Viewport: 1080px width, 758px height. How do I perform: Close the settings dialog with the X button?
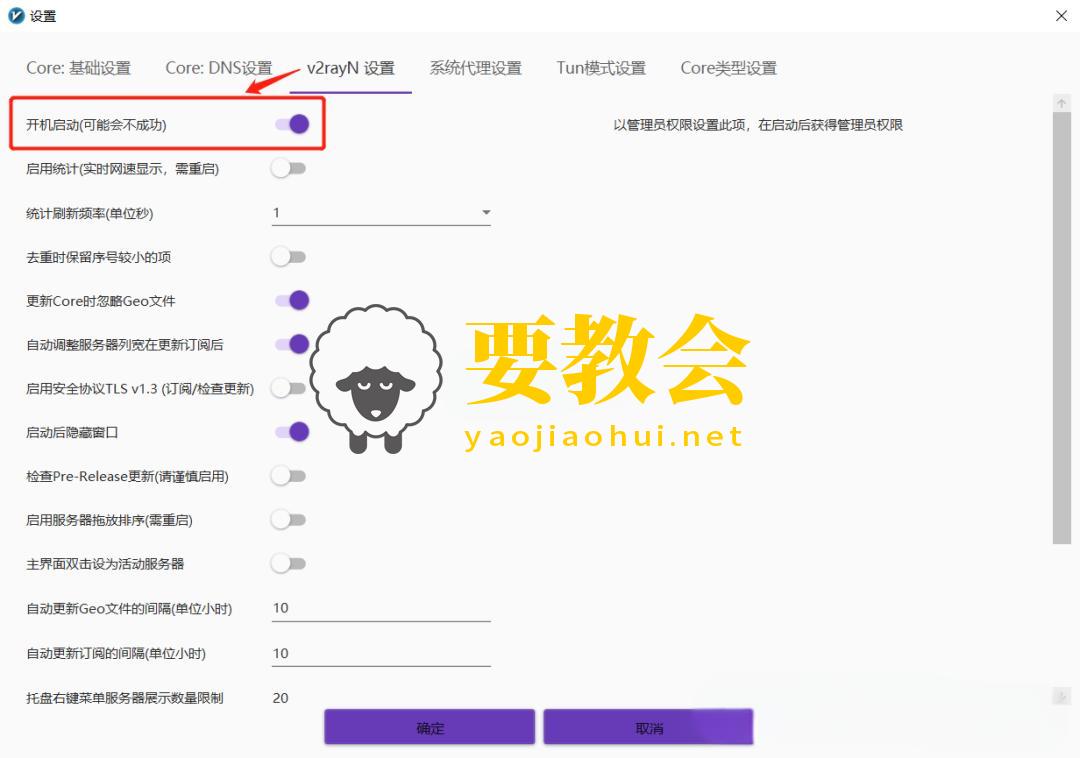[1061, 16]
